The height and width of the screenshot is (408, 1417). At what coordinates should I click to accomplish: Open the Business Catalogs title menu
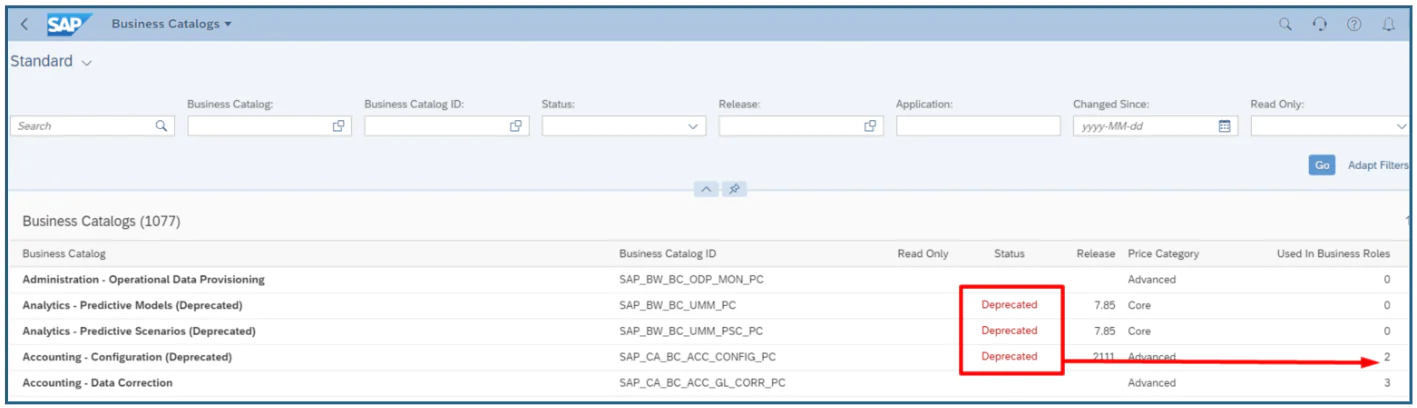(x=171, y=24)
